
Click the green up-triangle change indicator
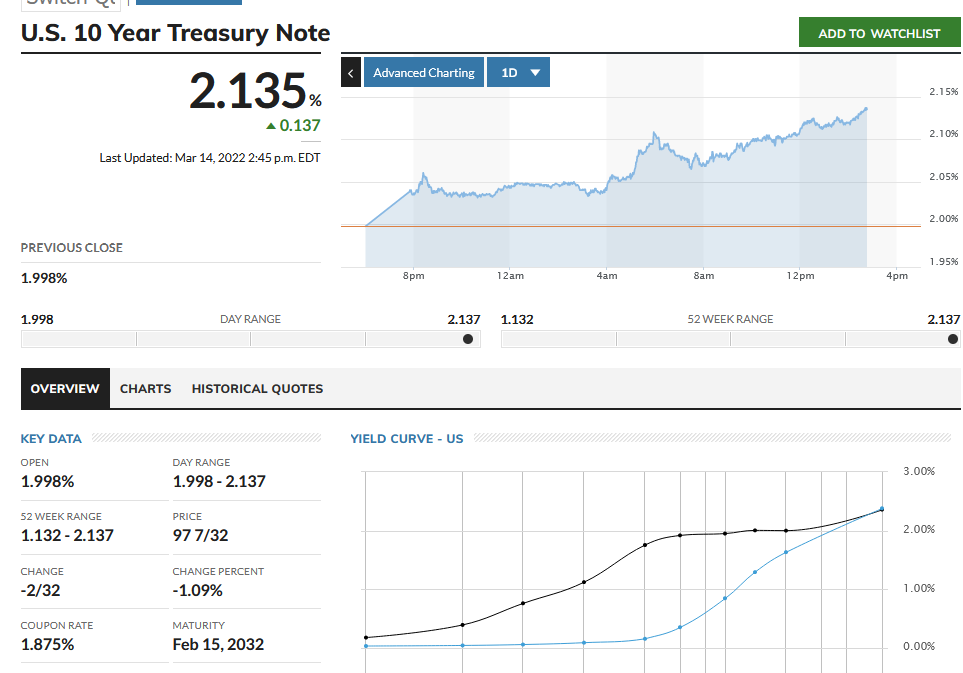271,126
